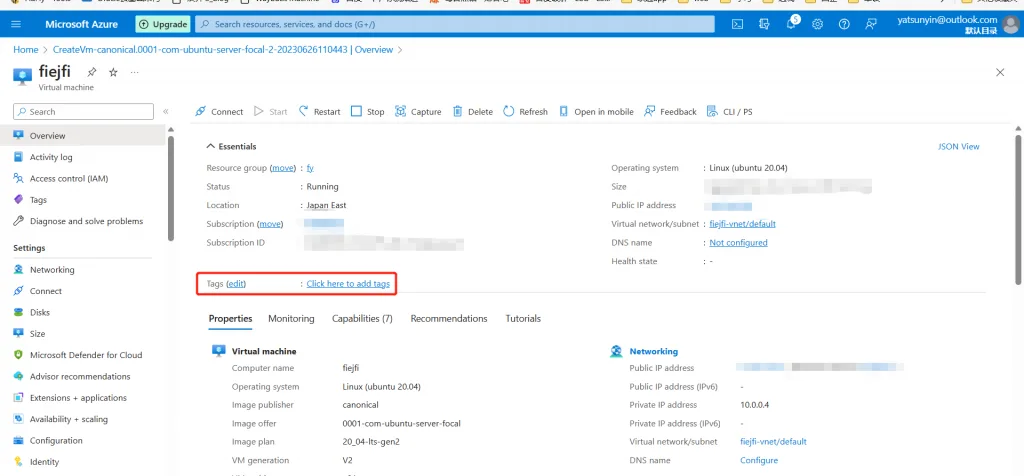1024x476 pixels.
Task: Mark fiejfi as a favorite star
Action: coord(113,72)
